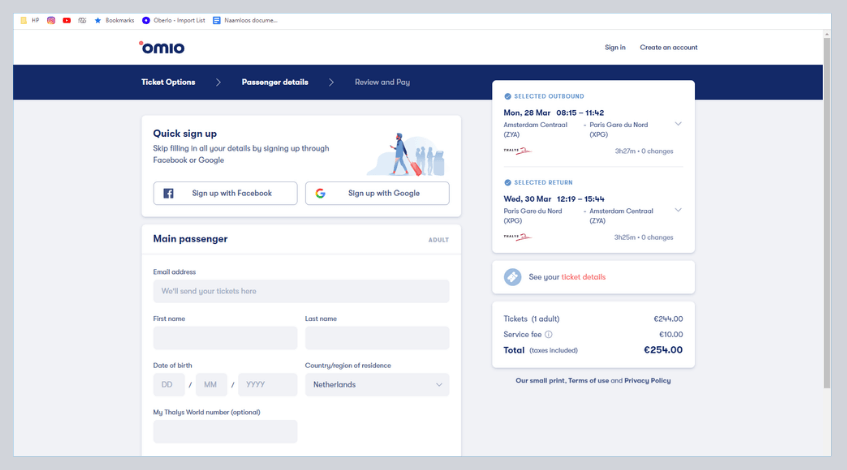Focus the Email address field
The height and width of the screenshot is (470, 847).
tap(301, 291)
